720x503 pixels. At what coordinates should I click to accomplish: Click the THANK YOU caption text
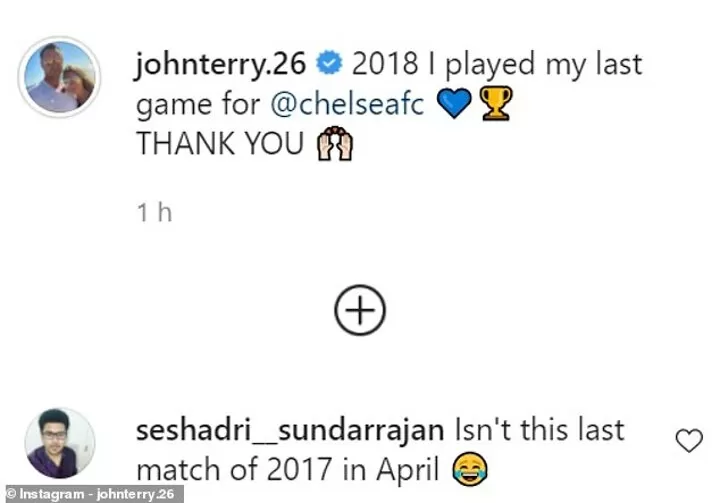point(220,143)
